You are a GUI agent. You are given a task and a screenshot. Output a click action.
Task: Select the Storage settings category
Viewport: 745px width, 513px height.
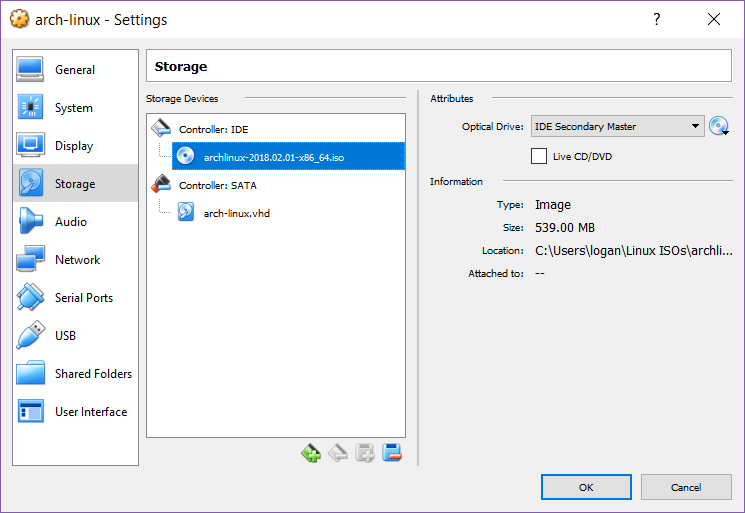point(76,183)
